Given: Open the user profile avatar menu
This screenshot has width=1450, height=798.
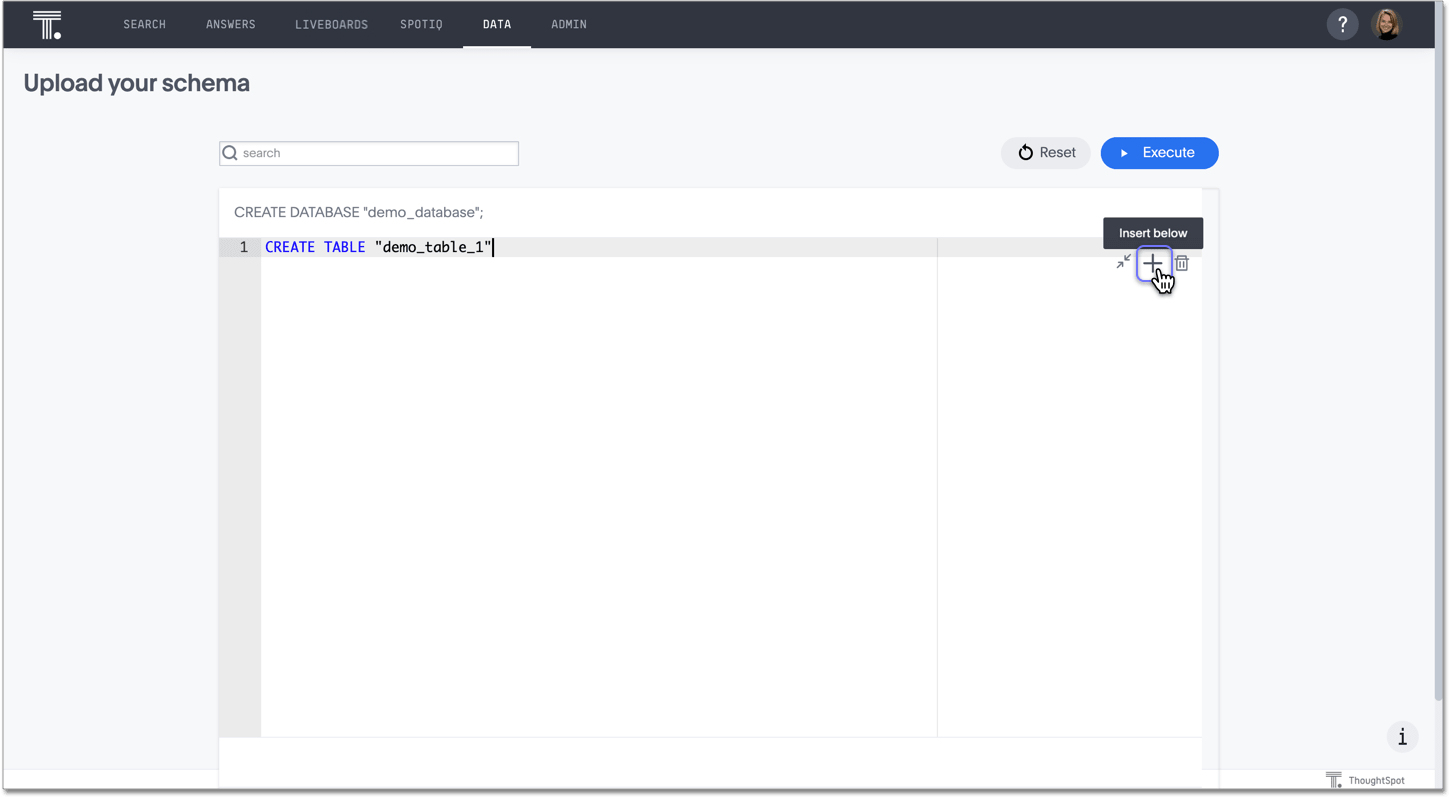Looking at the screenshot, I should pos(1387,23).
